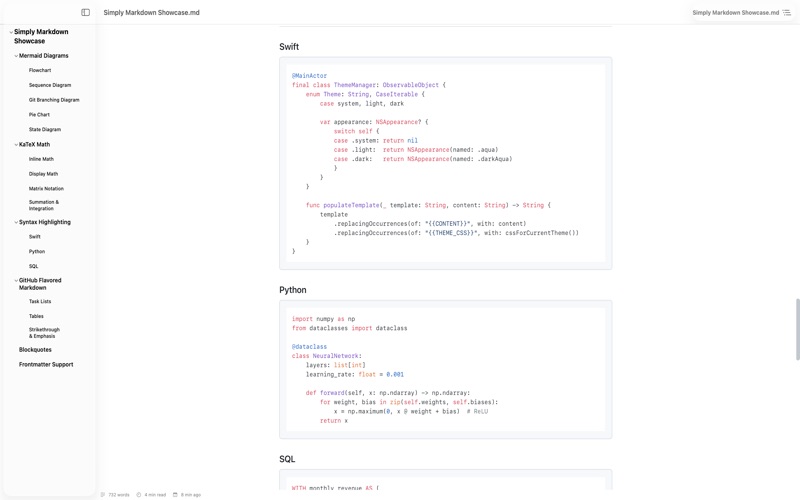The image size is (800, 500).
Task: Select SQL in the sidebar outline
Action: 34,266
